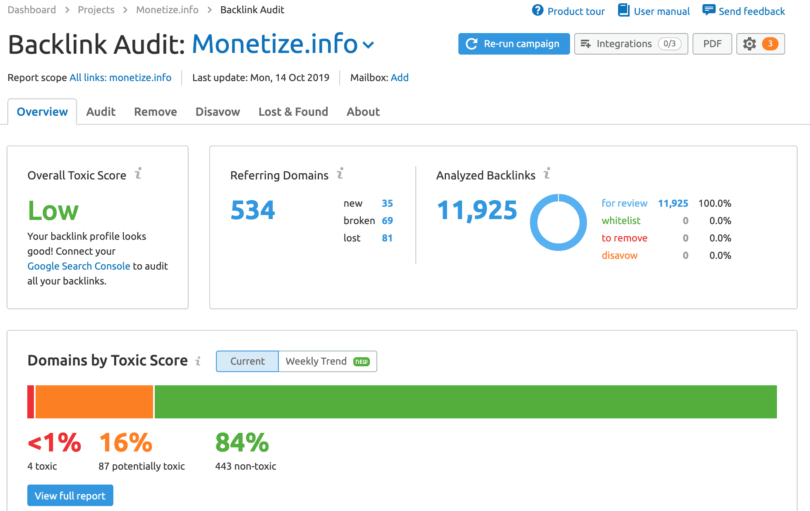Click the info icon beside Overall Toxic Score
This screenshot has width=810, height=511.
click(x=138, y=174)
